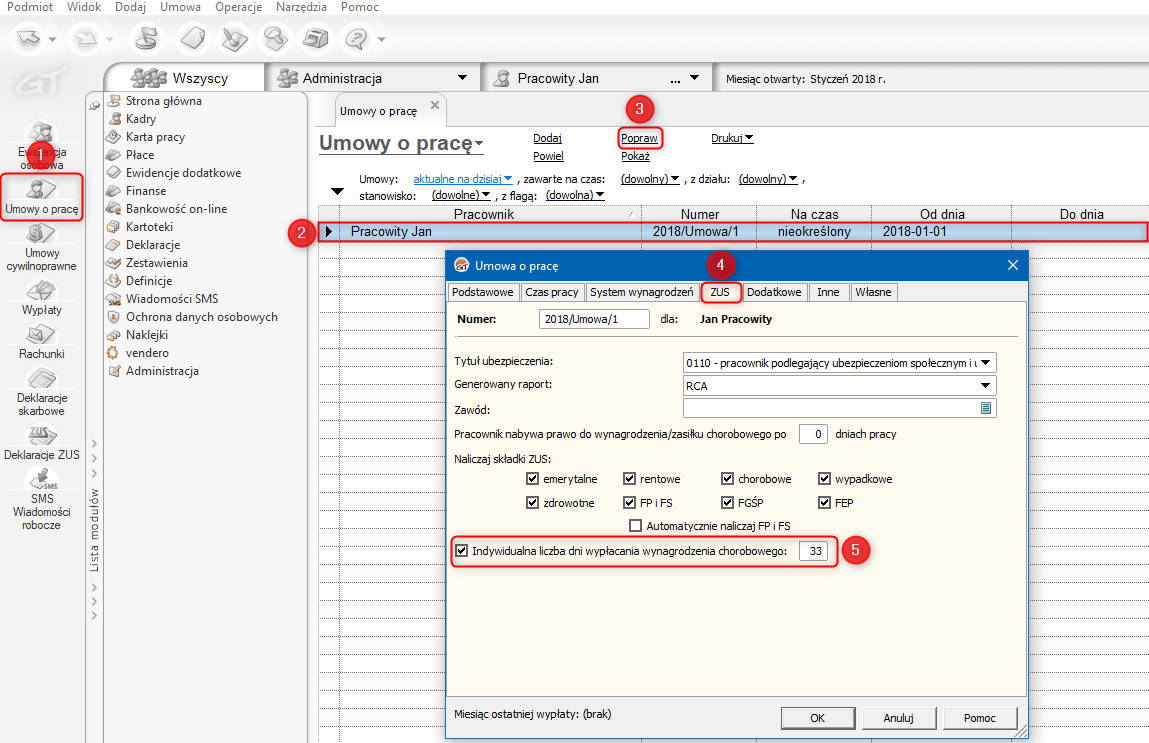Open Deklaracje ZUS module icon

coord(41,433)
